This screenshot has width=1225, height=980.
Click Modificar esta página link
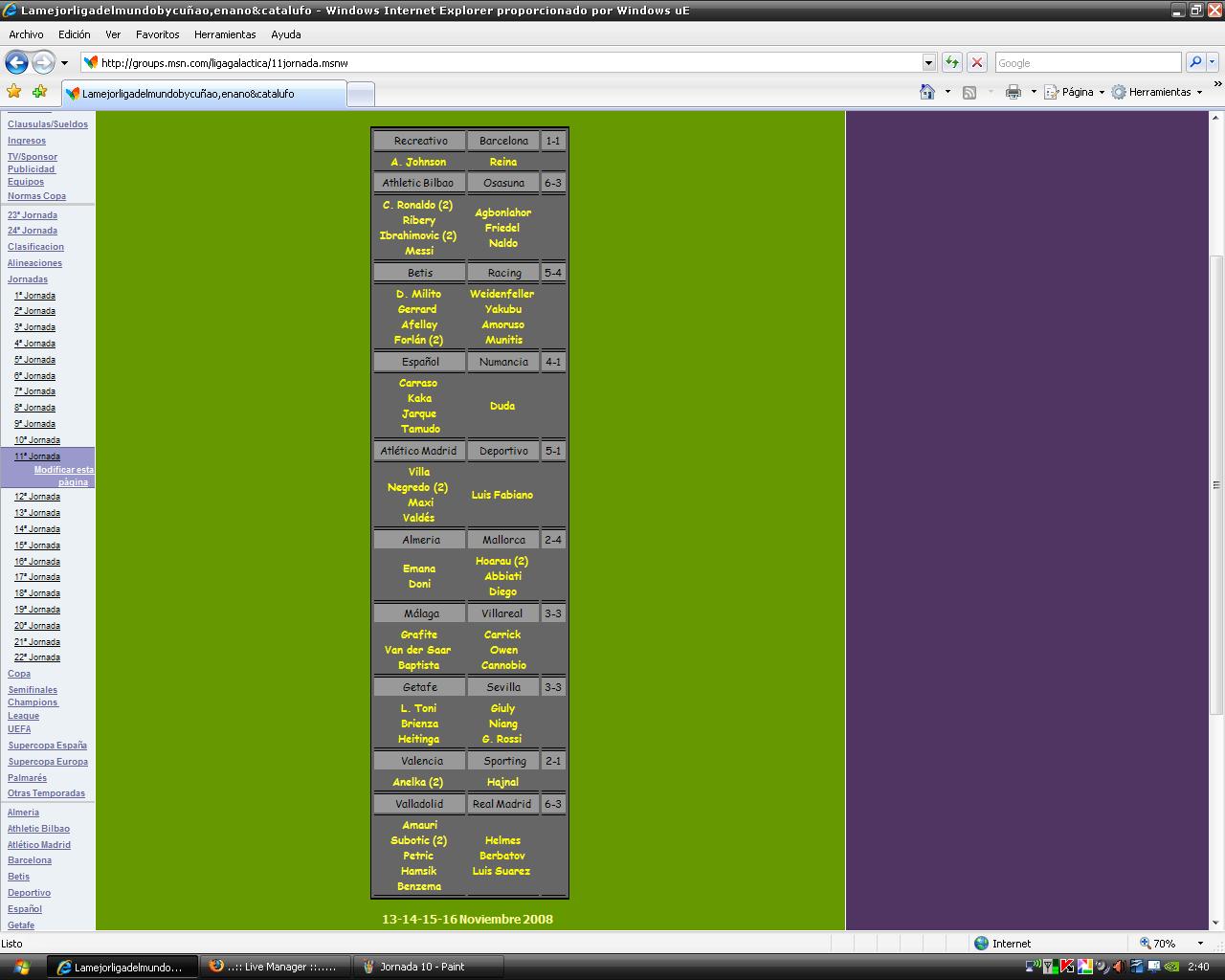pyautogui.click(x=64, y=476)
